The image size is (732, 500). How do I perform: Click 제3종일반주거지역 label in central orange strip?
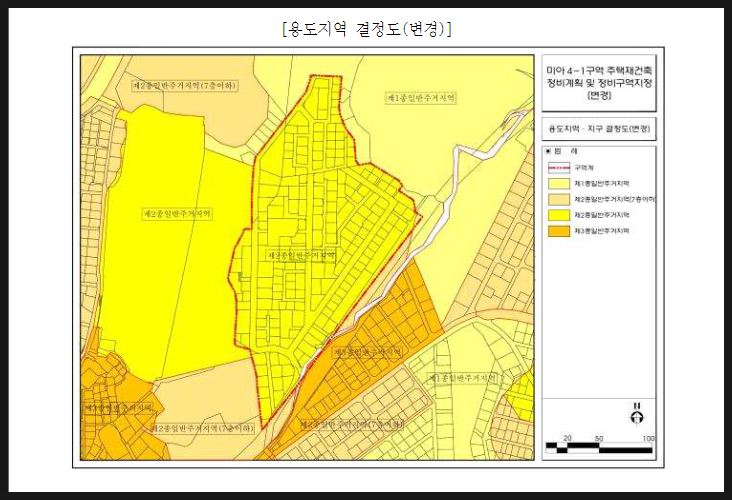point(368,351)
